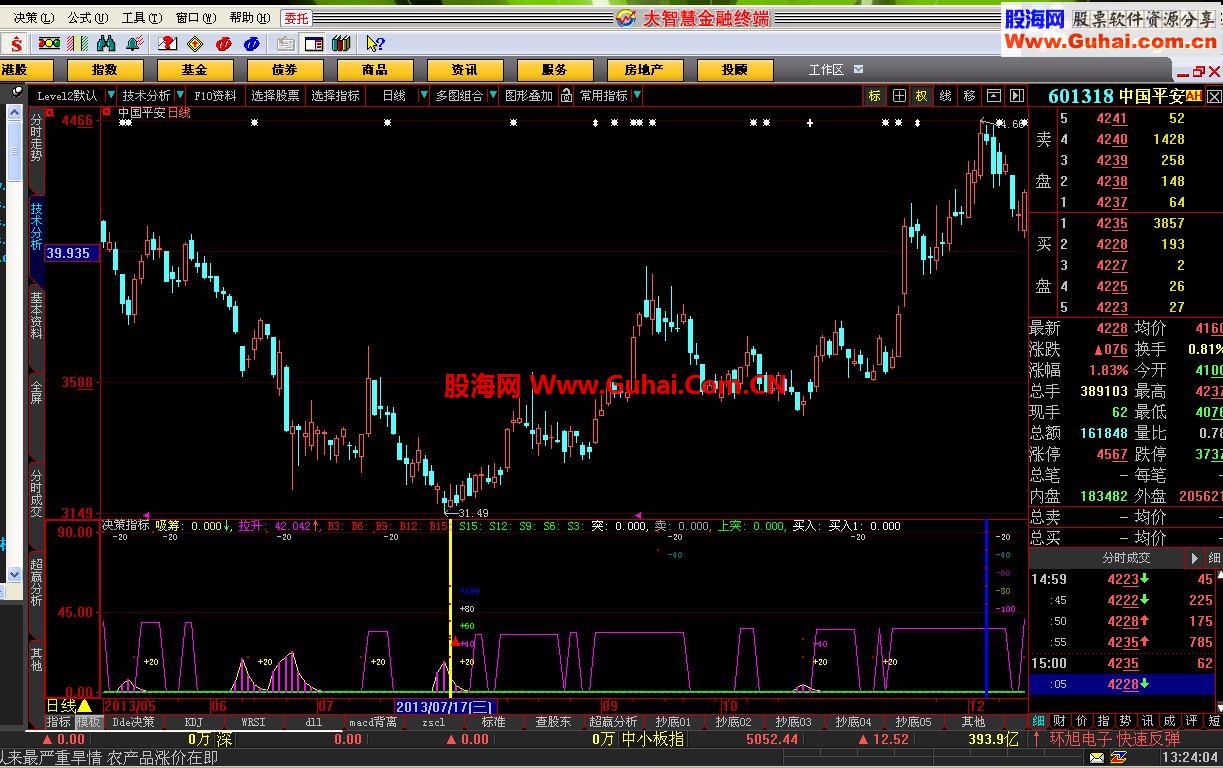The image size is (1223, 768).
Task: Open the binoculars stock search tool
Action: click(107, 43)
